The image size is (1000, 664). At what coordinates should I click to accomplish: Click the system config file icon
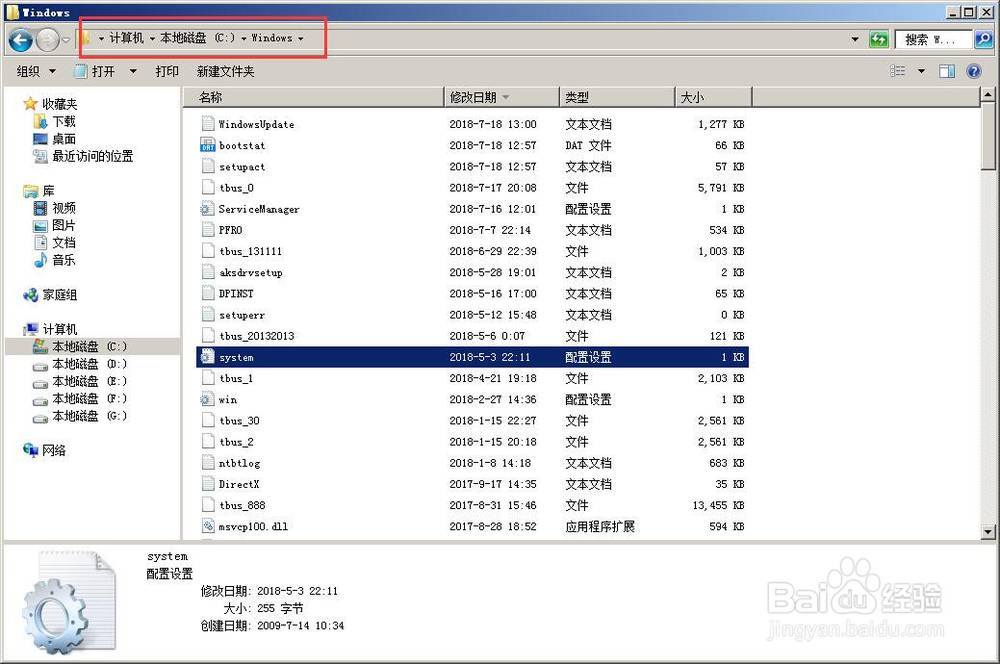pyautogui.click(x=207, y=357)
